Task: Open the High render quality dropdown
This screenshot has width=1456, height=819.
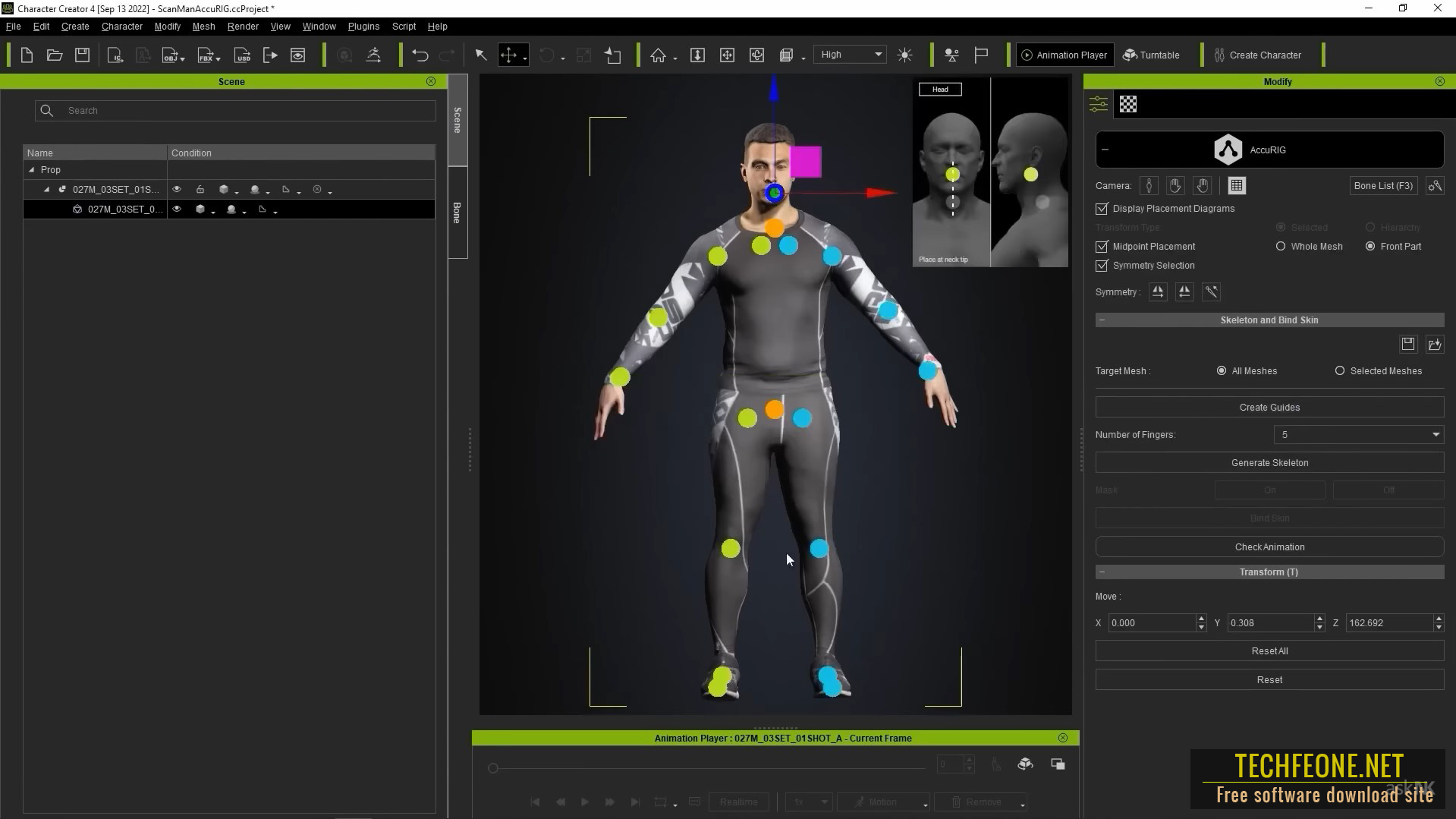Action: point(851,55)
